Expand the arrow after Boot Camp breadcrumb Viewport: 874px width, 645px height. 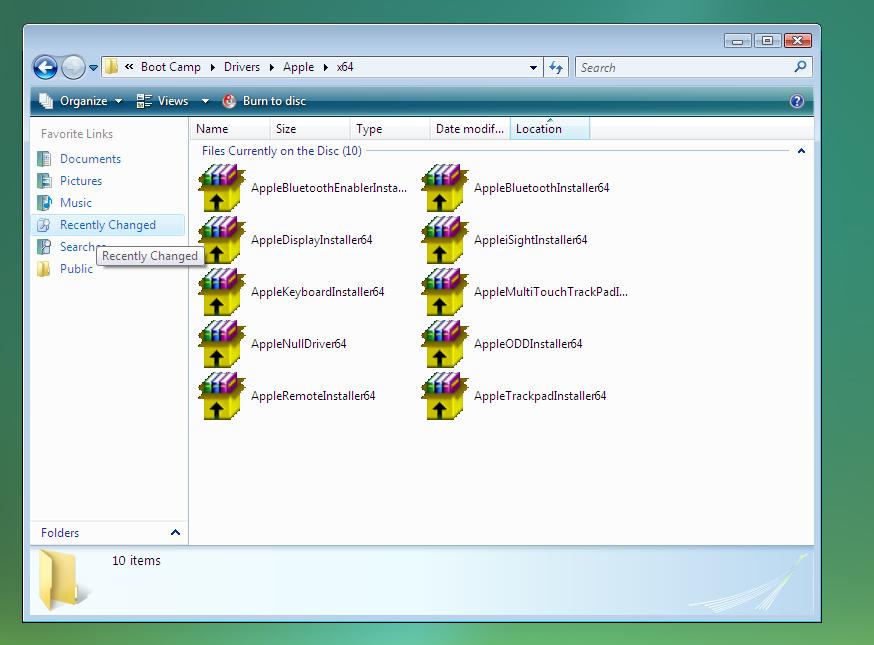tap(212, 67)
